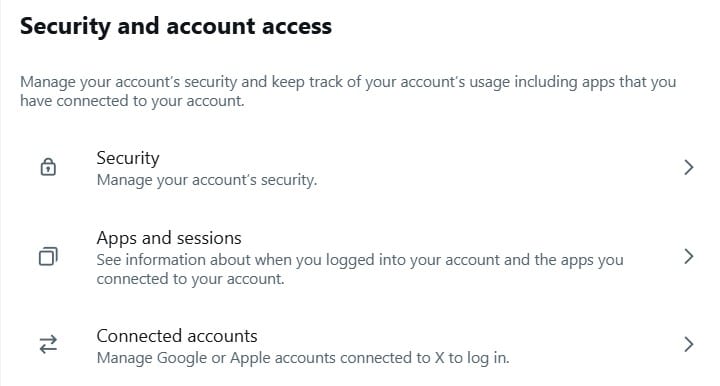Image resolution: width=720 pixels, height=386 pixels.
Task: Click the intro line starting 'Manage your account's security and keep'
Action: [348, 82]
